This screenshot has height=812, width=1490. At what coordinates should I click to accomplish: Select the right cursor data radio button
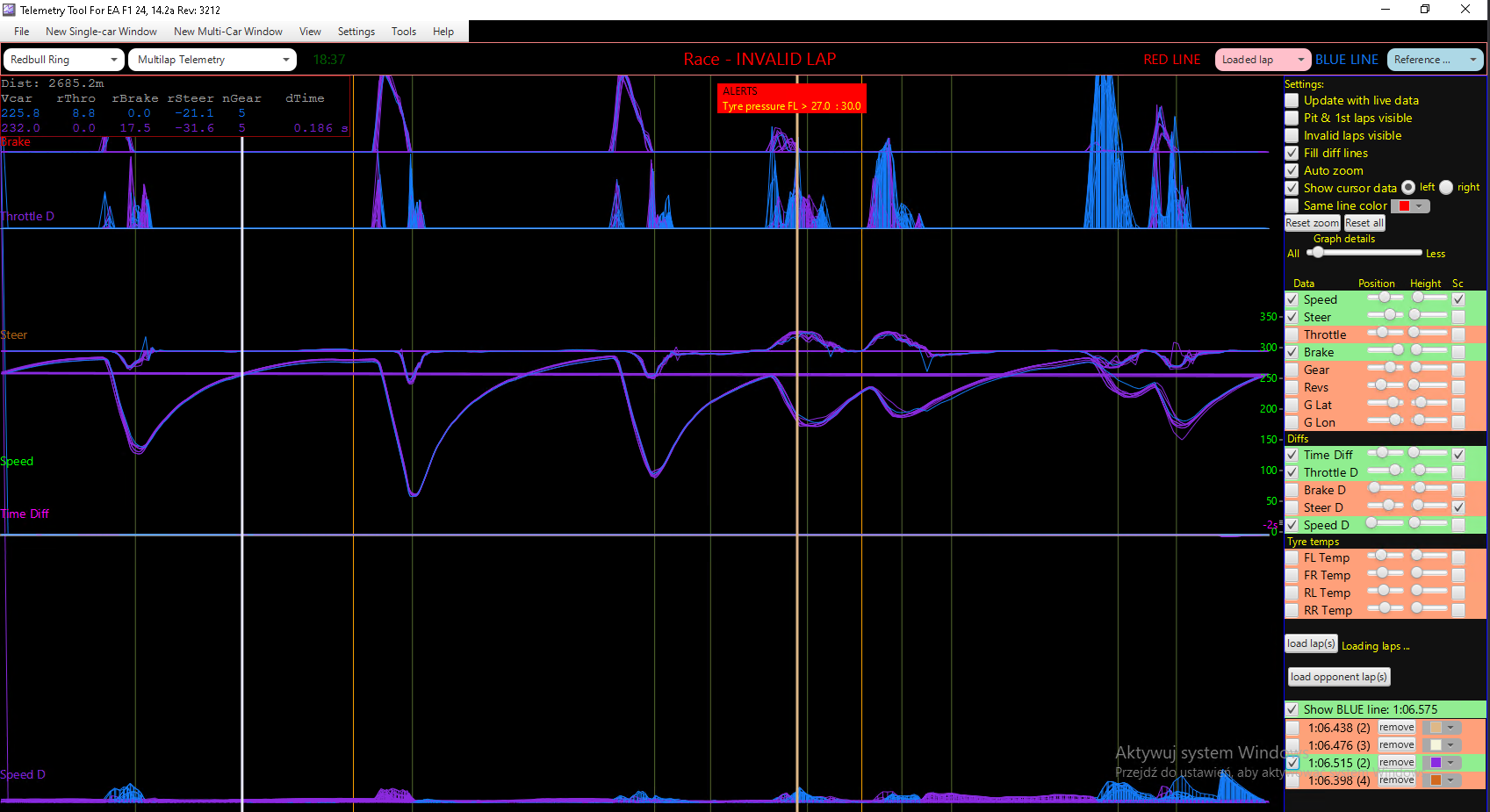(x=1446, y=188)
